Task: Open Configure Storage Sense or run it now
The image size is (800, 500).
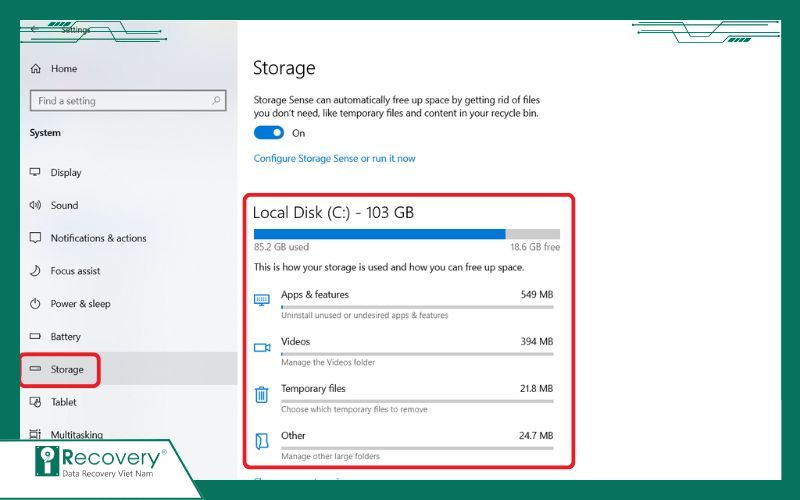Action: coord(334,158)
